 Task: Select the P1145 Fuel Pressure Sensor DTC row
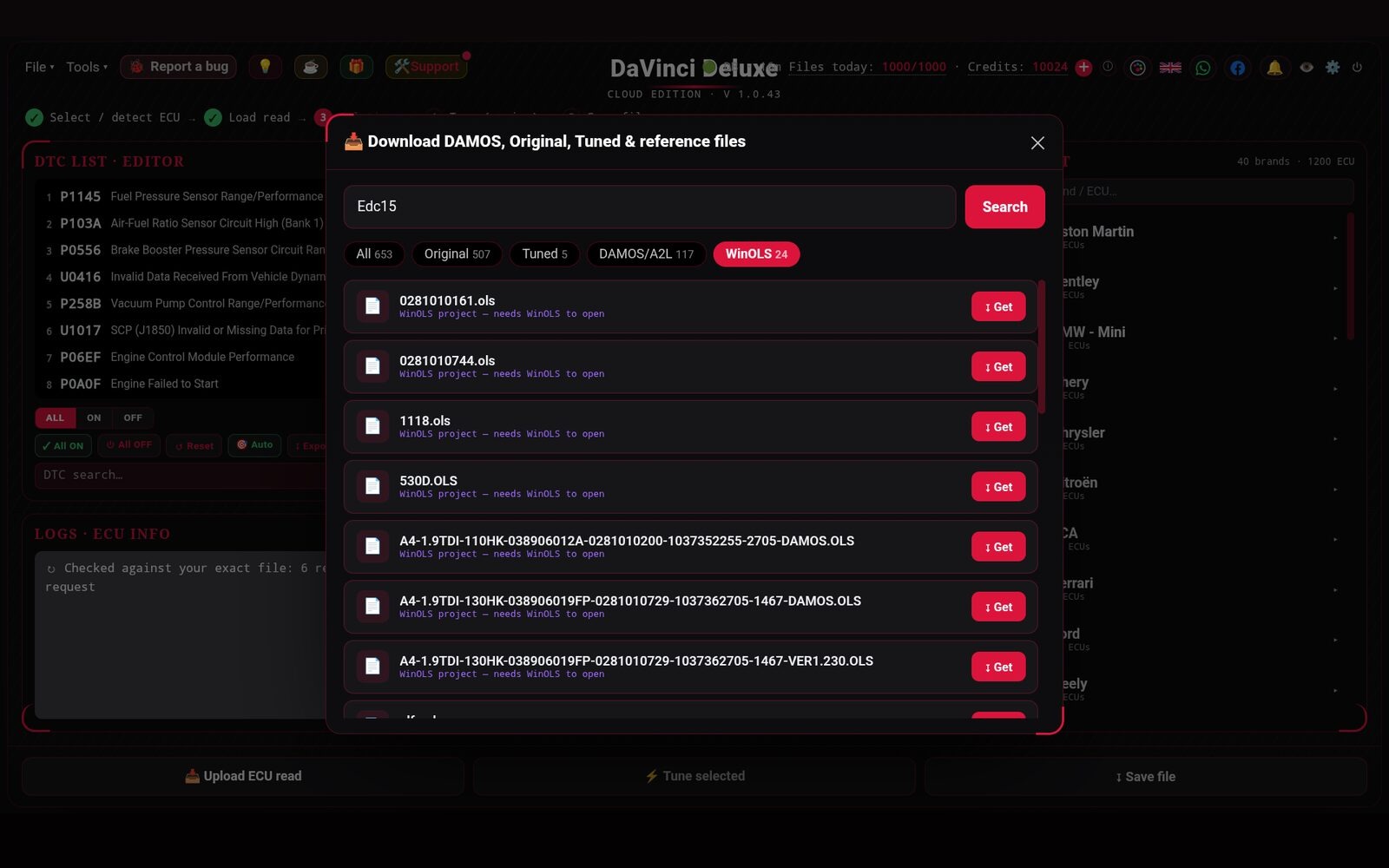click(182, 197)
